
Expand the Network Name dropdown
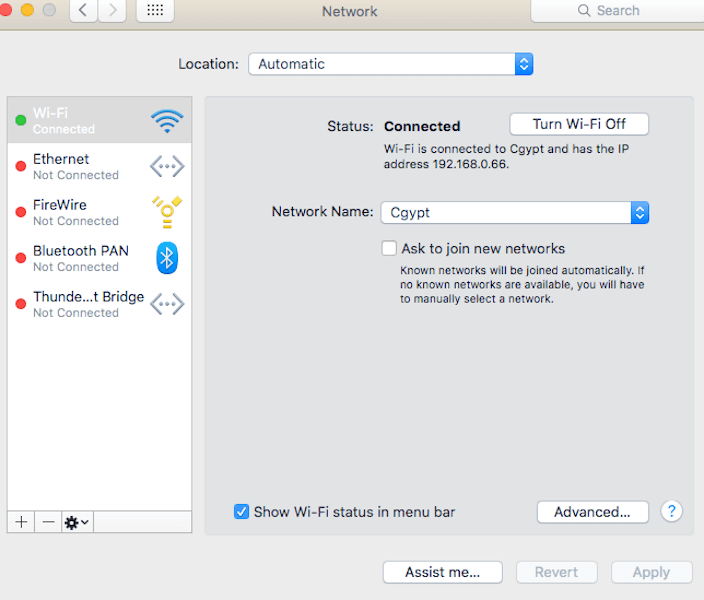coord(514,212)
